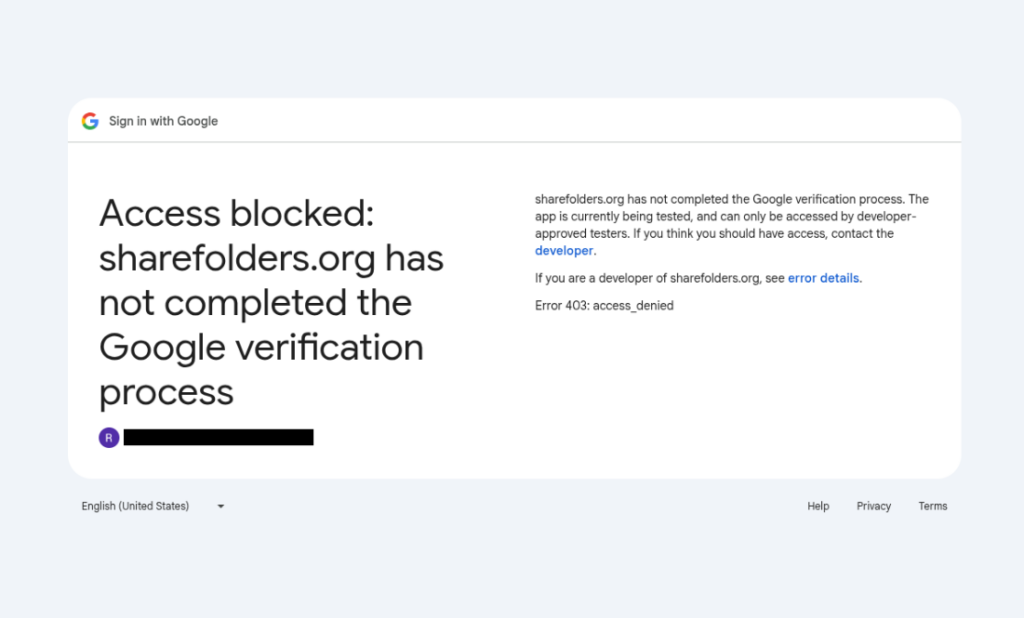Open the Privacy link
This screenshot has height=618, width=1024.
coord(873,506)
